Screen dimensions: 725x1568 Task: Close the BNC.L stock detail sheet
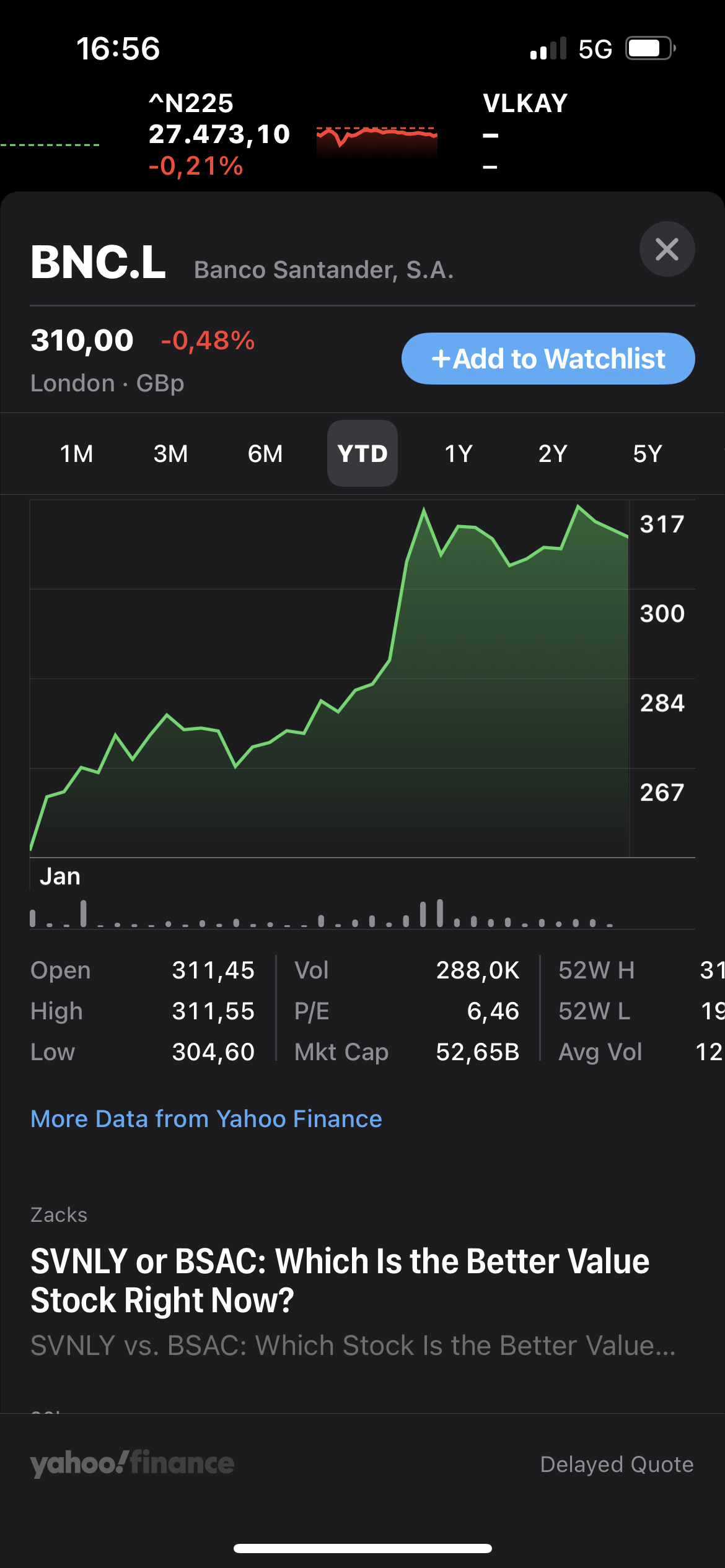tap(667, 249)
